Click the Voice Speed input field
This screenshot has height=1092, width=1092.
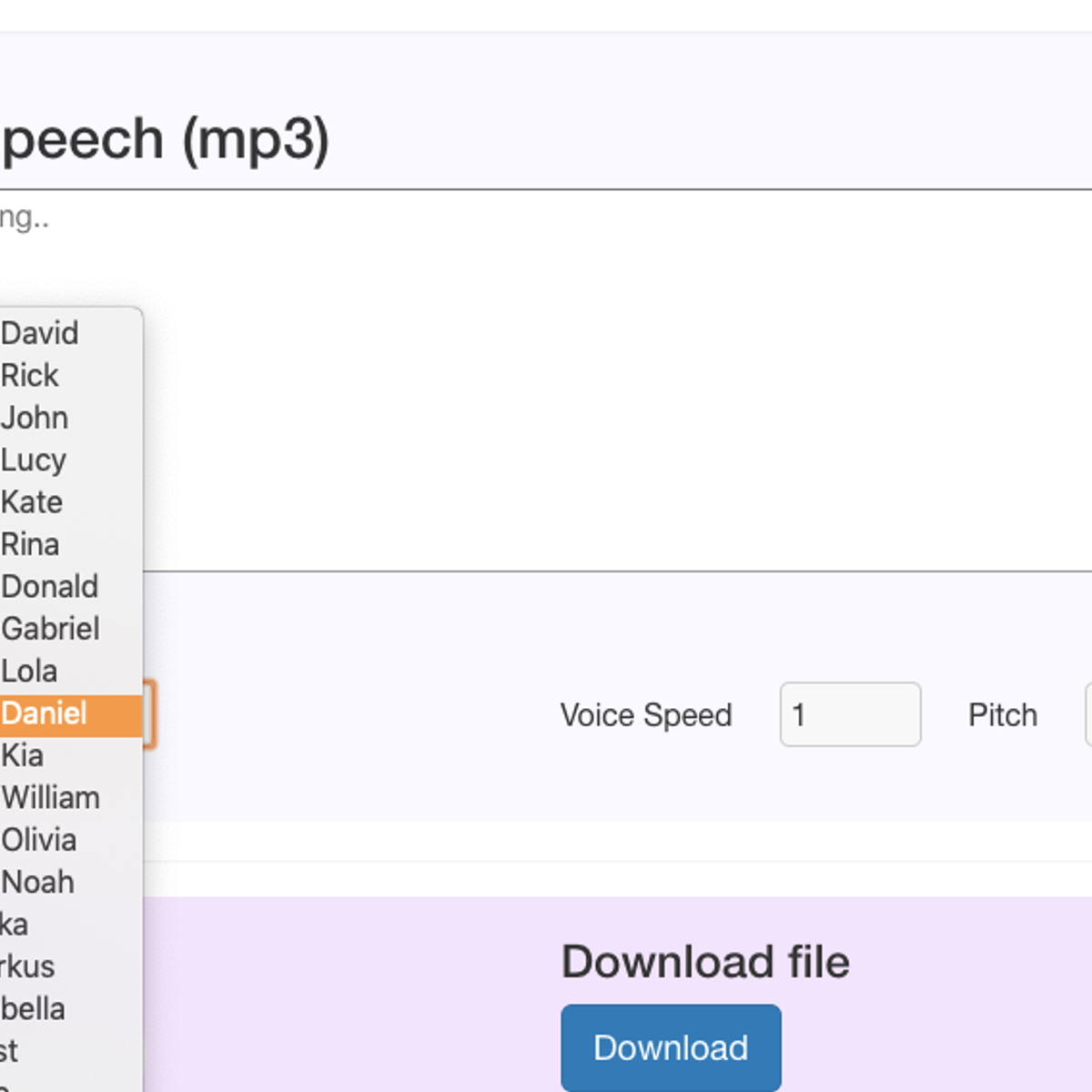pos(850,715)
